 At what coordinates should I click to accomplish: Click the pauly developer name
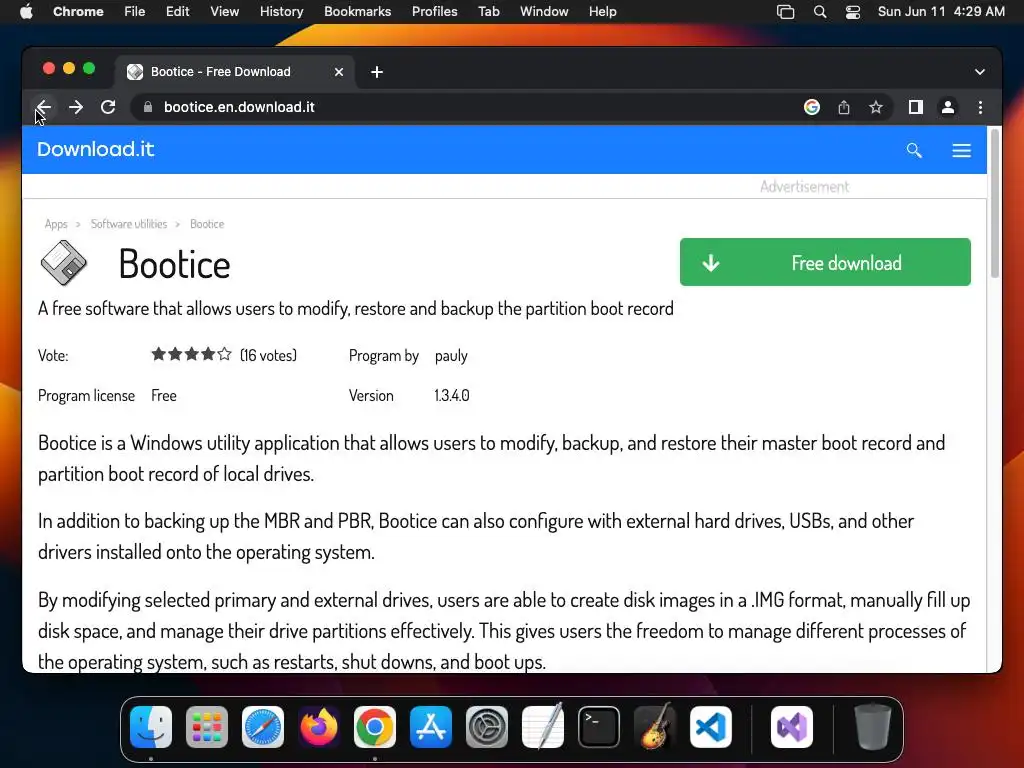pos(451,356)
